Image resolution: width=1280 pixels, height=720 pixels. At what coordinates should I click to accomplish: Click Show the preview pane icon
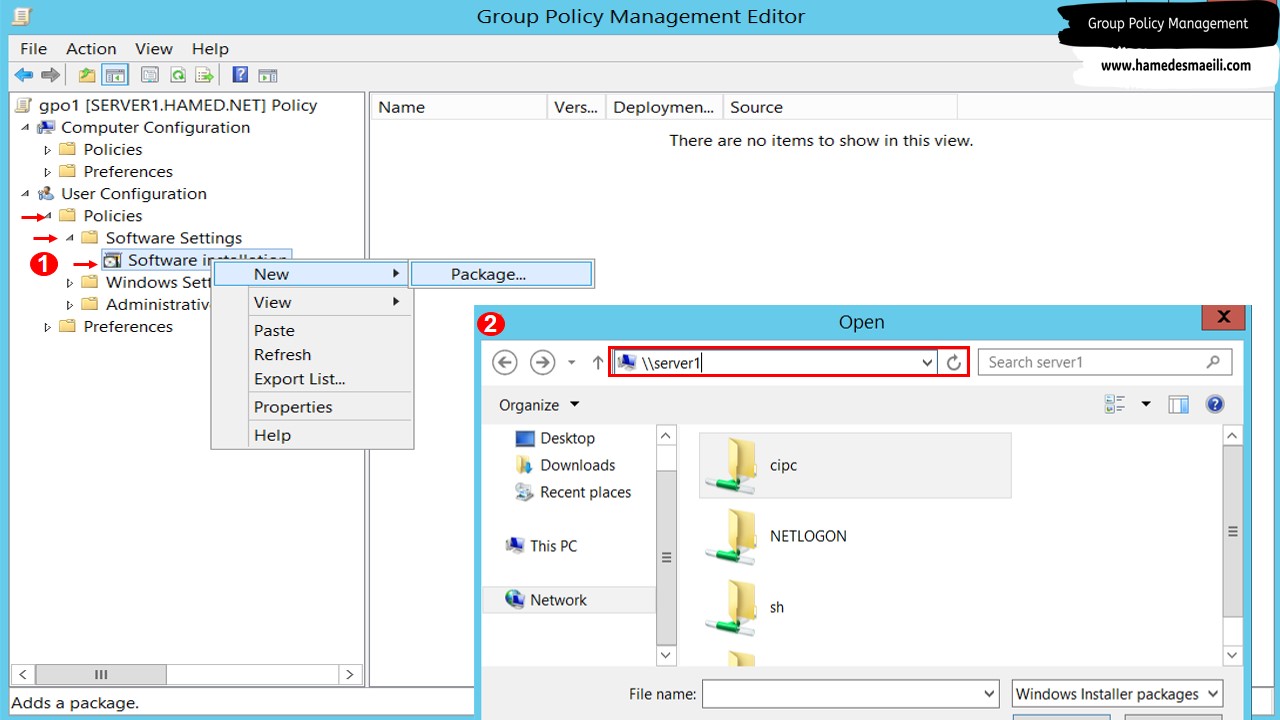click(x=1179, y=404)
